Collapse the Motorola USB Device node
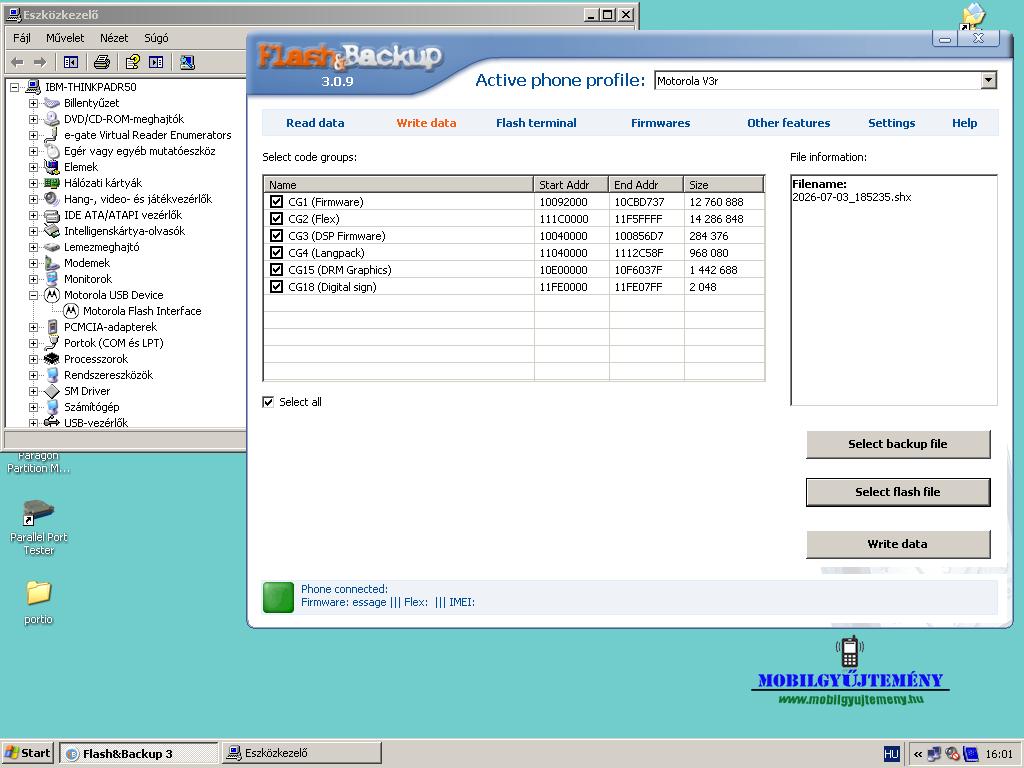This screenshot has height=768, width=1024. pos(33,295)
